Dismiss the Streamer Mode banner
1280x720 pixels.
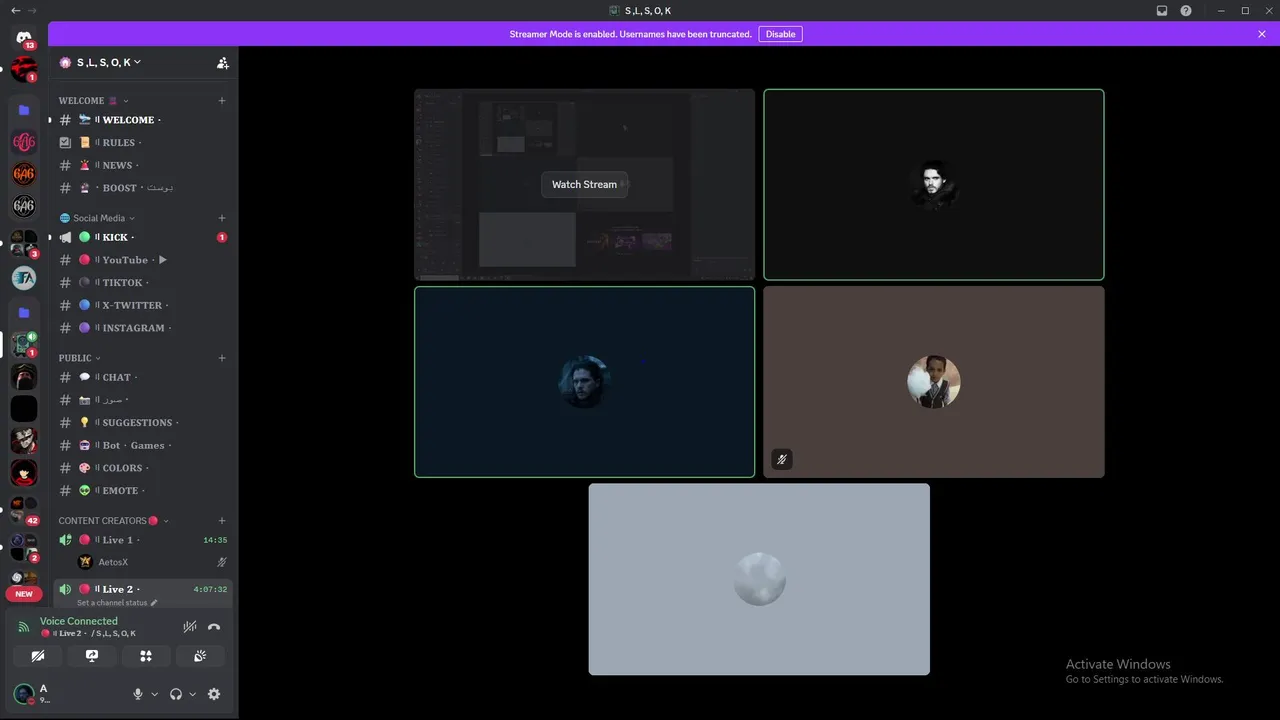pos(1262,34)
